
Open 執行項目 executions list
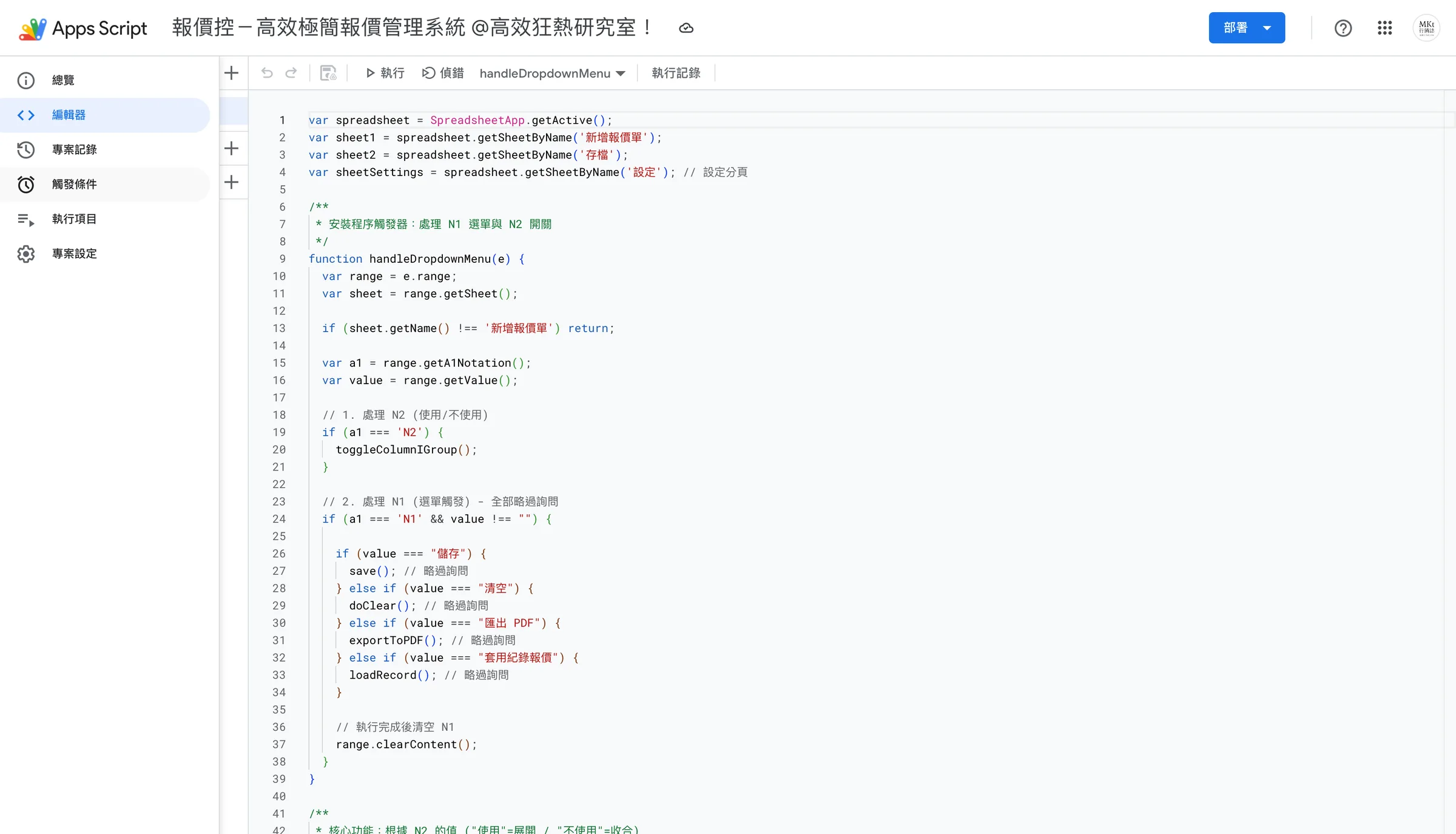pyautogui.click(x=105, y=219)
